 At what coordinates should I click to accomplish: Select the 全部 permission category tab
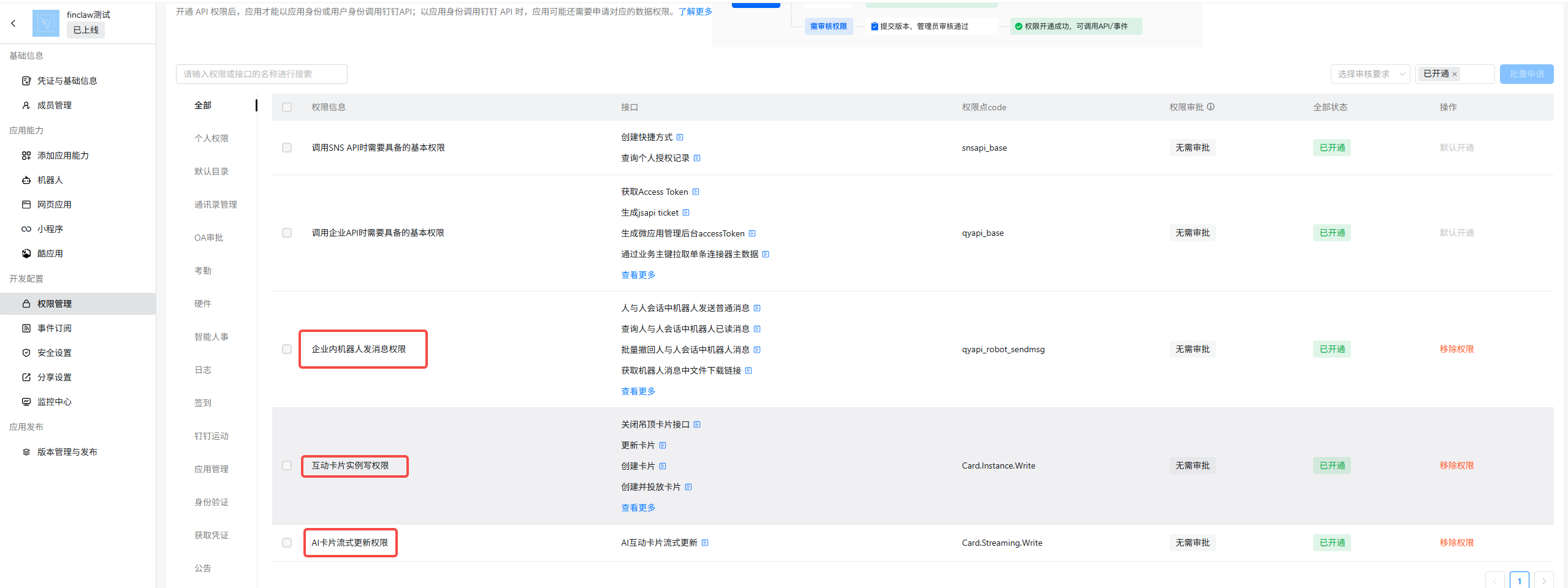click(203, 105)
